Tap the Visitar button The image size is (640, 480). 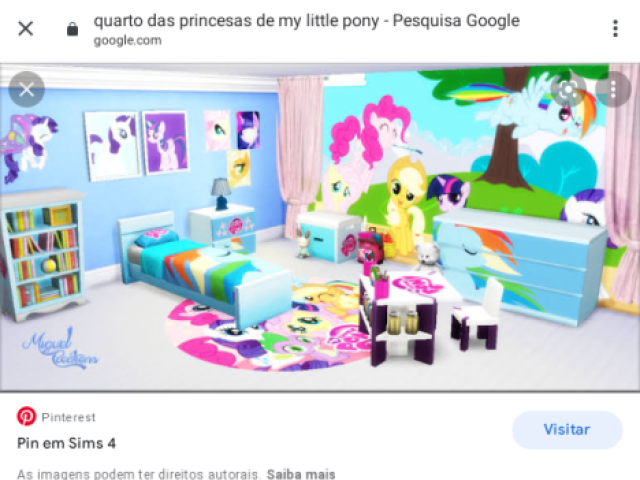click(567, 430)
